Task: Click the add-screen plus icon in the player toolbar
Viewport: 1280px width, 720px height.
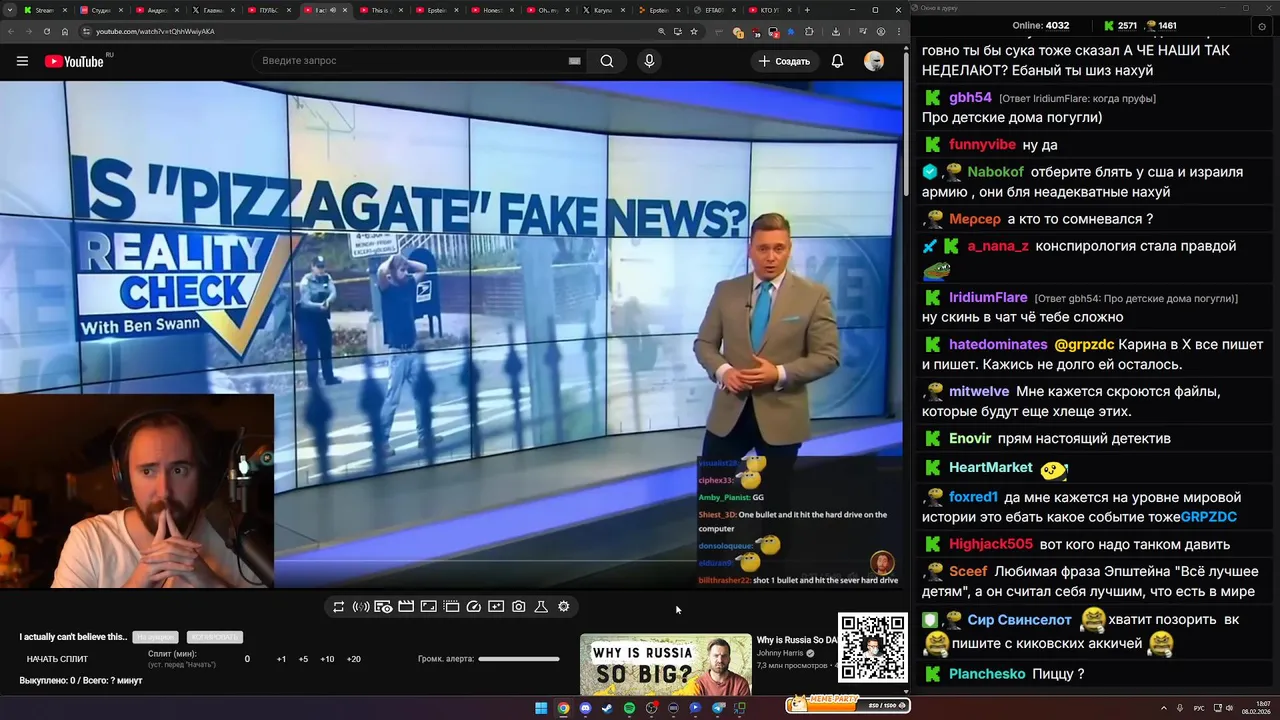Action: [496, 606]
